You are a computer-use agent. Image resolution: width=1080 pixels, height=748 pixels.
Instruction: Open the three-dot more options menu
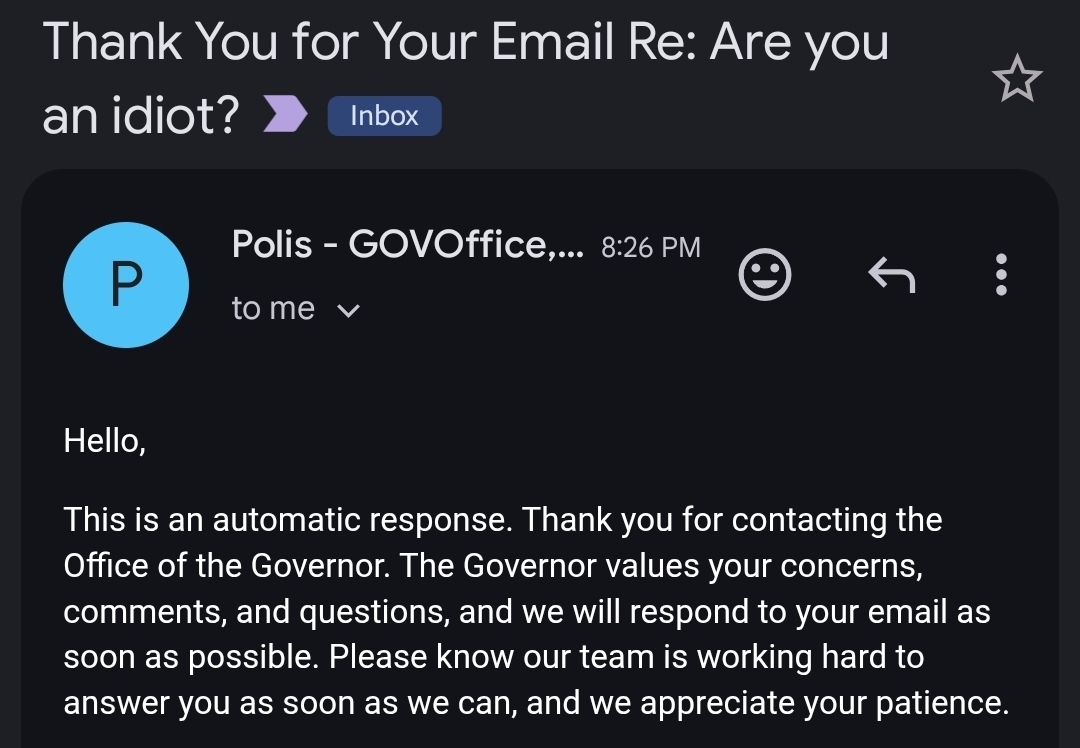(x=1001, y=274)
